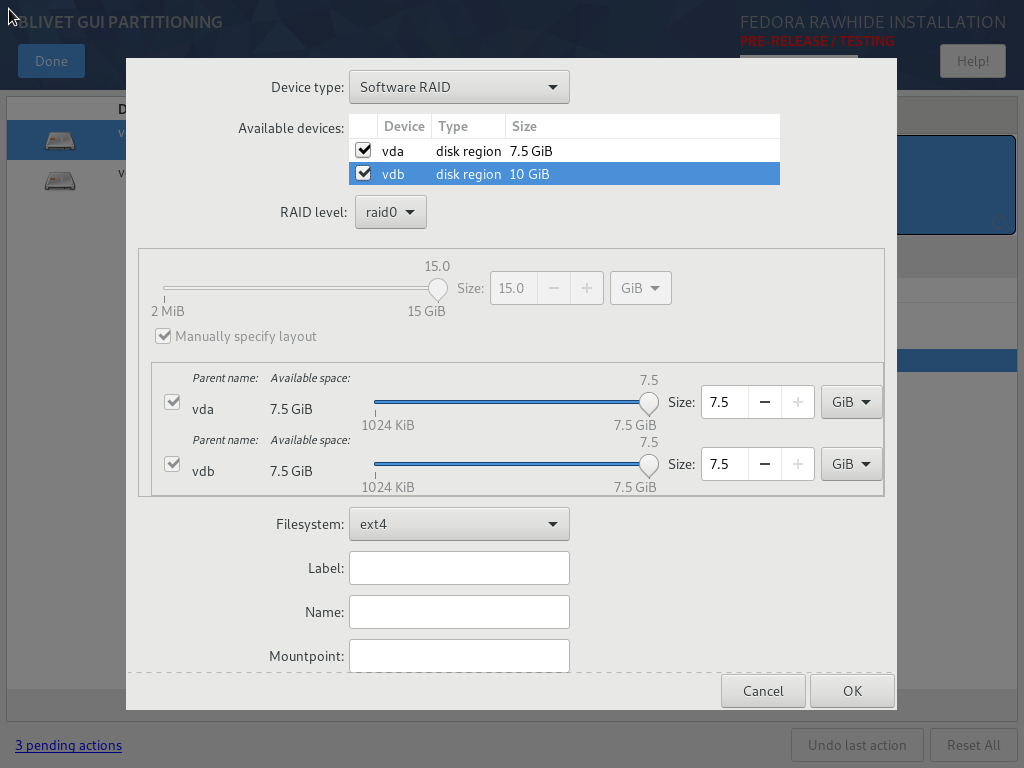Click the vda size slider handle
Viewport: 1024px width, 768px height.
[648, 403]
